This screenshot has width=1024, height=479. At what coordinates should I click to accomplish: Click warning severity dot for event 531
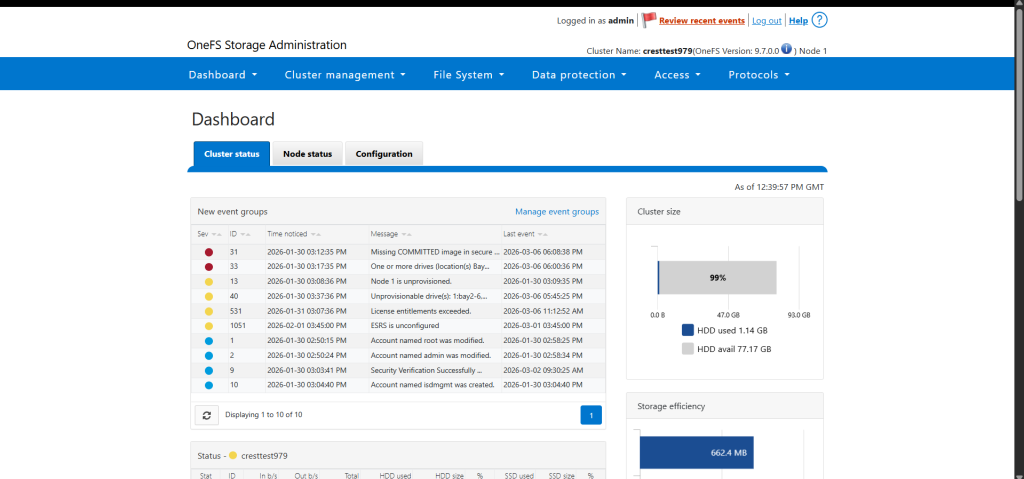click(x=209, y=311)
